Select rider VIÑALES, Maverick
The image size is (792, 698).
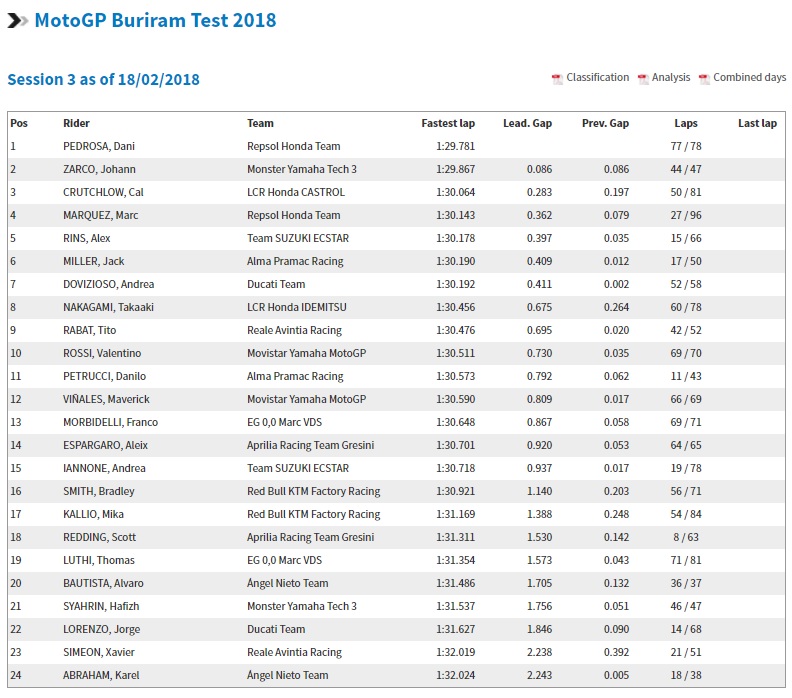tap(106, 399)
